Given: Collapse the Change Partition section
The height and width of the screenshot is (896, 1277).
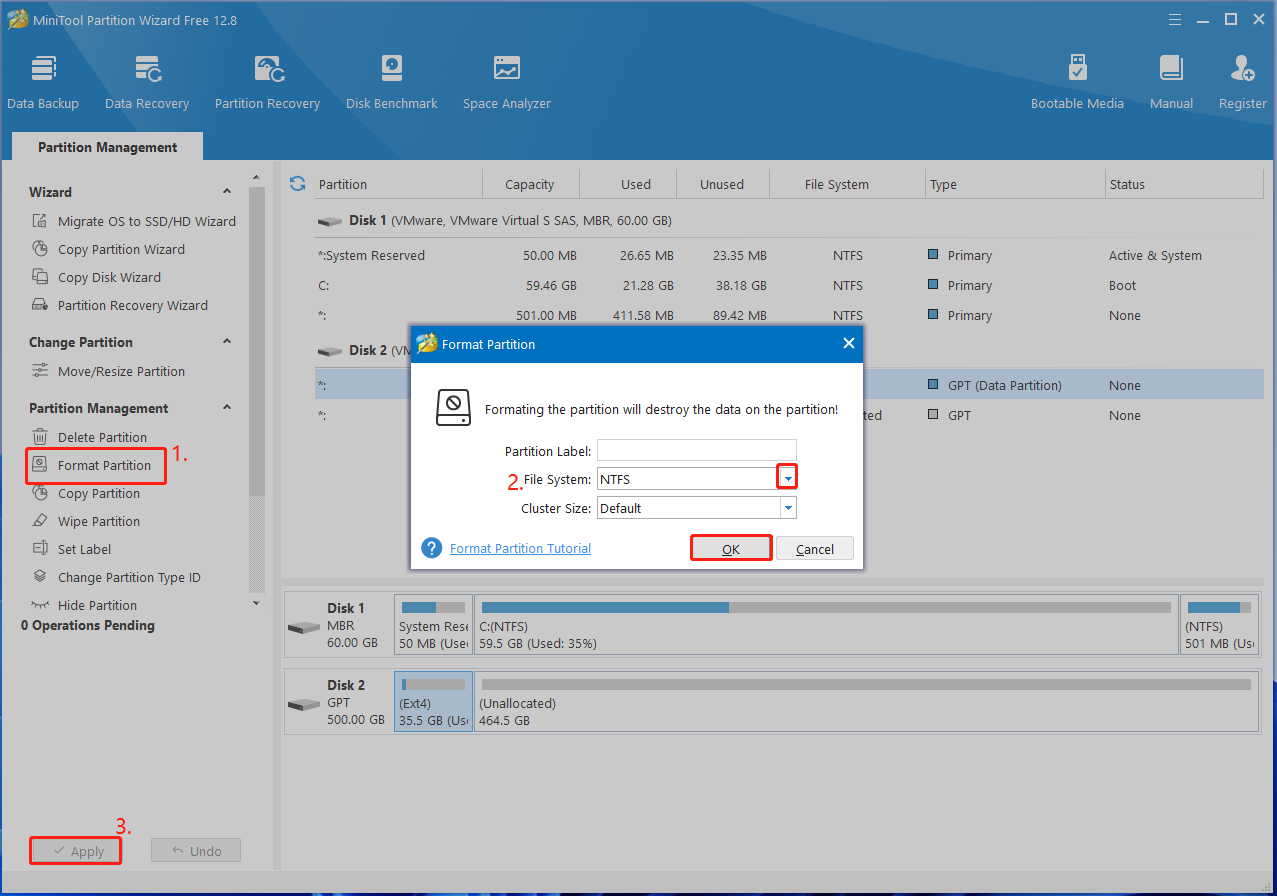Looking at the screenshot, I should coord(227,342).
